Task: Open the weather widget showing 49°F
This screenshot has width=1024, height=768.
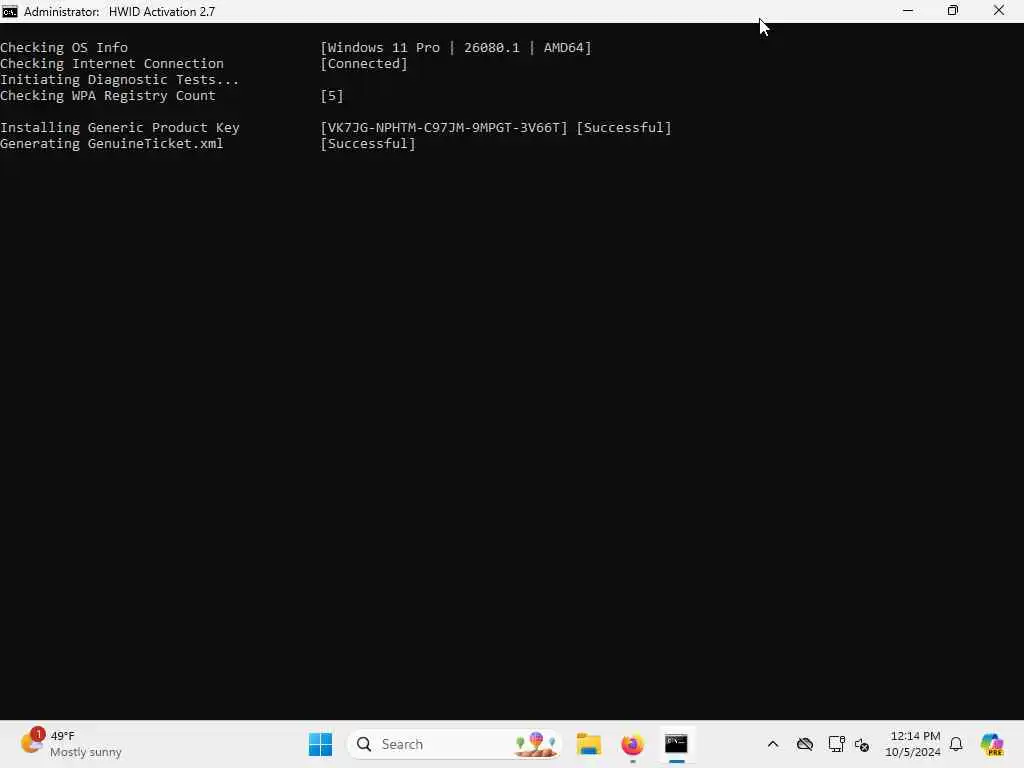Action: [x=71, y=744]
